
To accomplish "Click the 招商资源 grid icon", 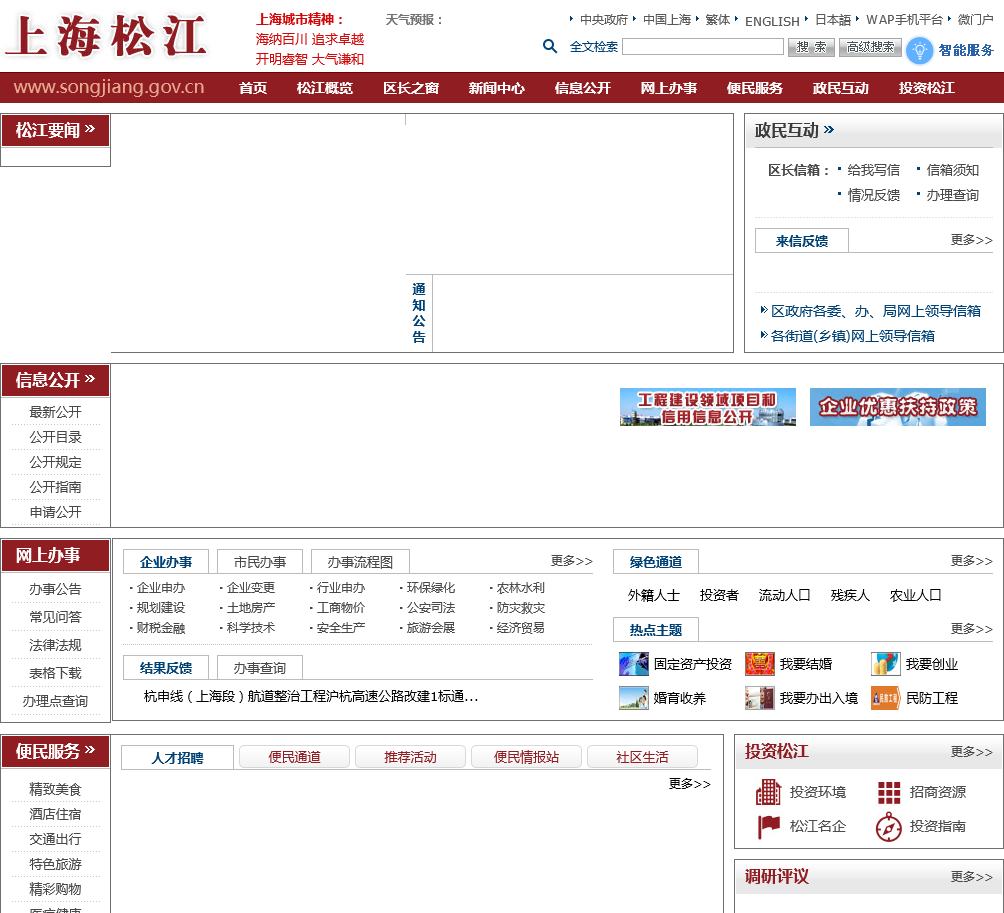I will click(x=889, y=792).
